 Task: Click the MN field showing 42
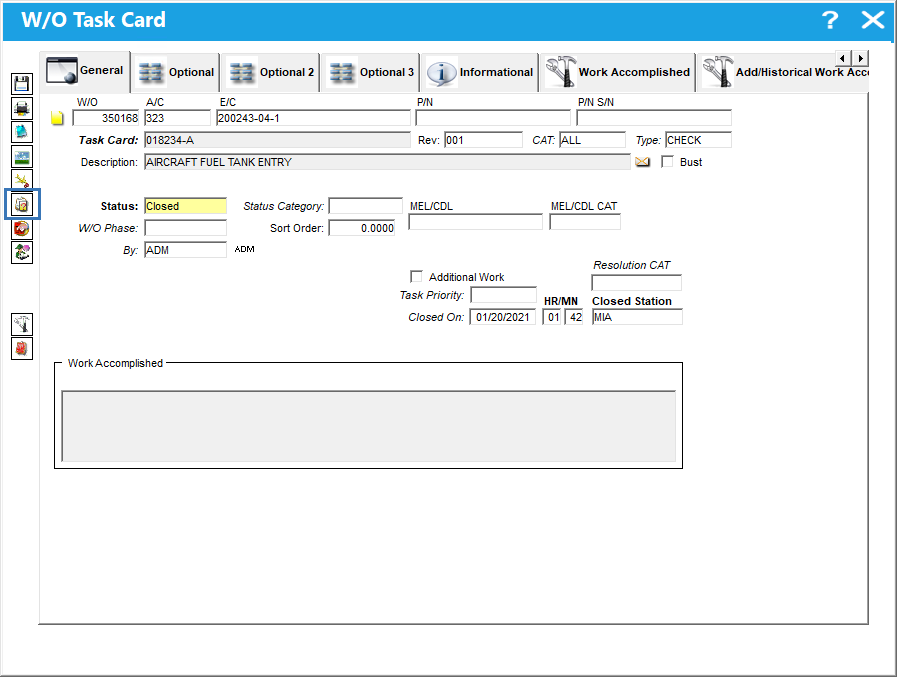point(574,317)
